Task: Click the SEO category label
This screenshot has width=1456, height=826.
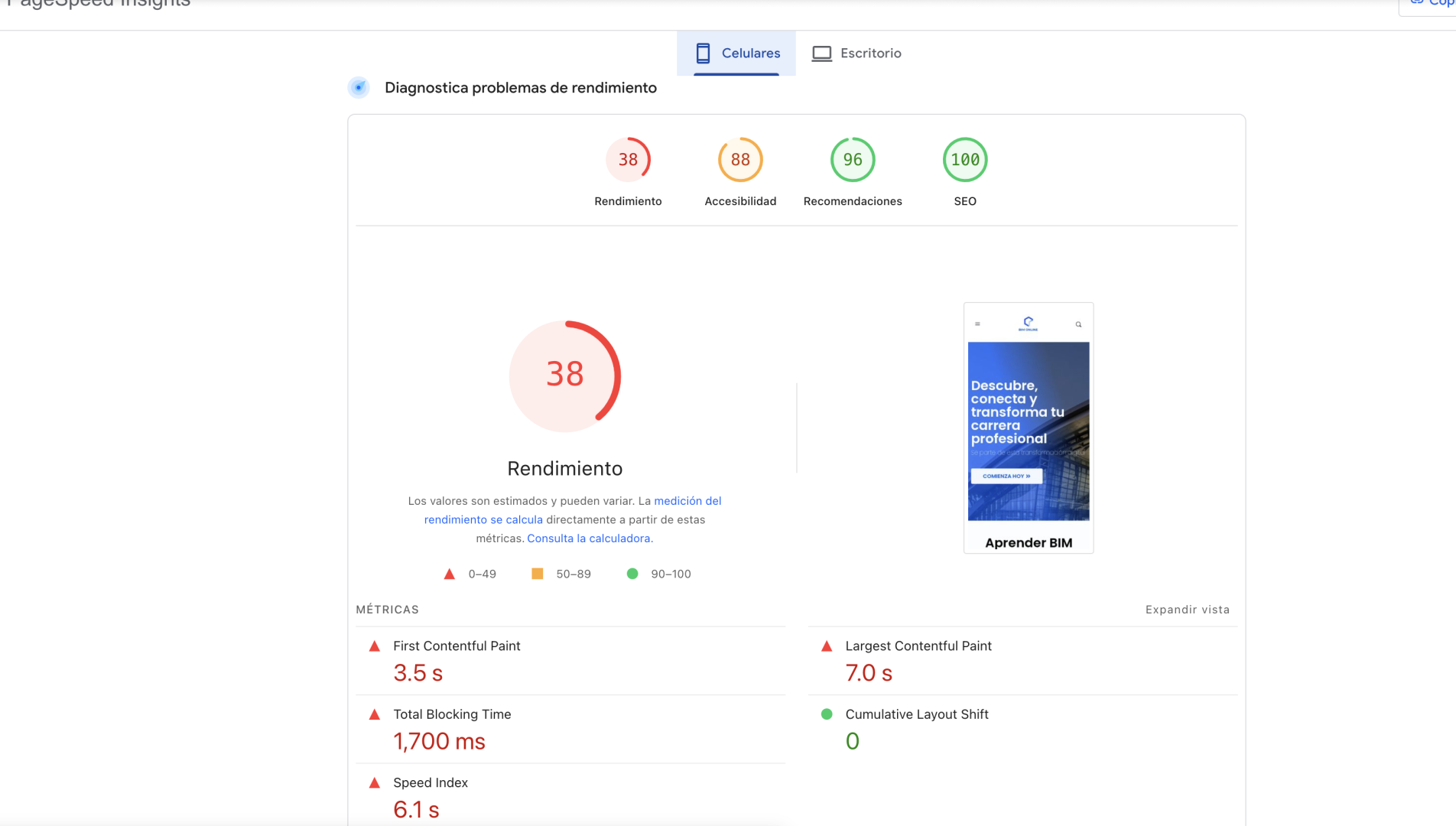Action: (x=965, y=201)
